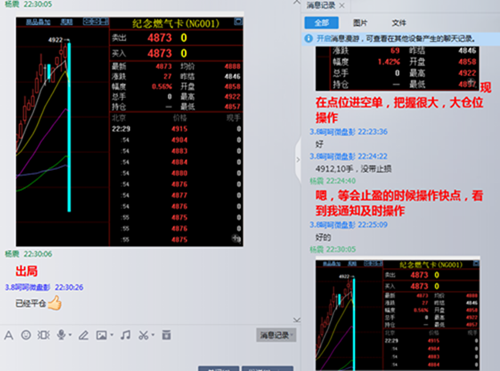Expand the picture options dropdown arrow
The height and width of the screenshot is (371, 500).
pyautogui.click(x=112, y=335)
